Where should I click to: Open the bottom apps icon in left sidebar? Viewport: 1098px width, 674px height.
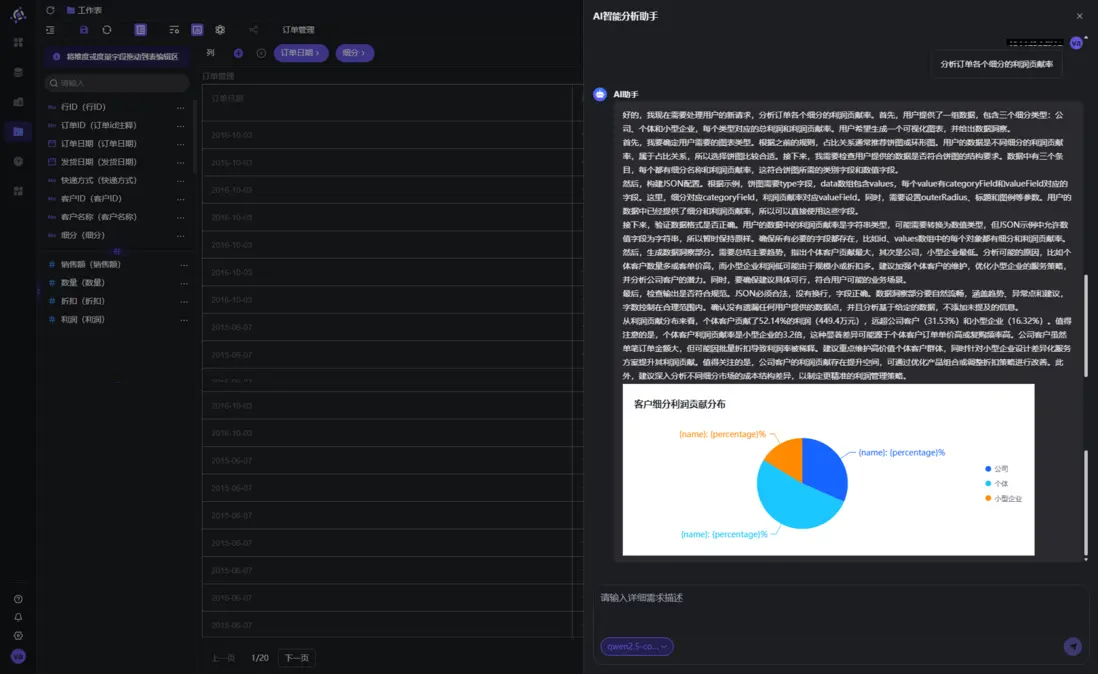(x=18, y=191)
